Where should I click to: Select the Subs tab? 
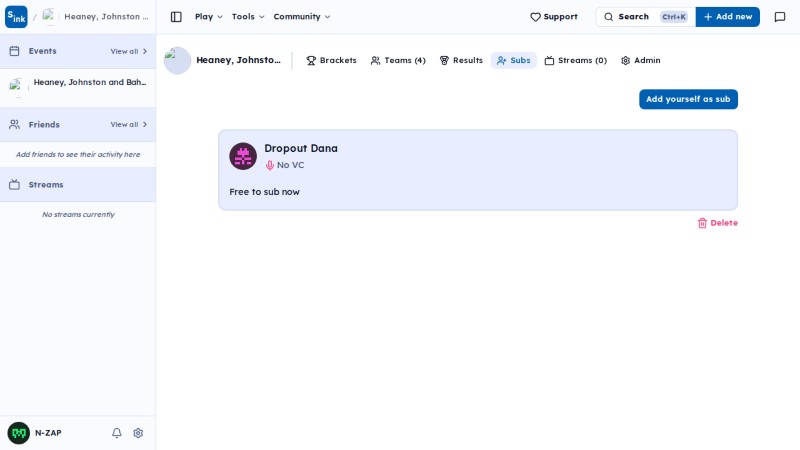(514, 60)
